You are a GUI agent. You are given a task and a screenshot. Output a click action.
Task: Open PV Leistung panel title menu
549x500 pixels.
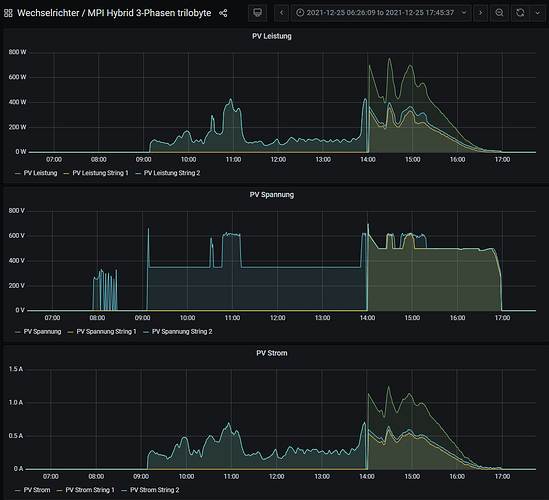[272, 36]
